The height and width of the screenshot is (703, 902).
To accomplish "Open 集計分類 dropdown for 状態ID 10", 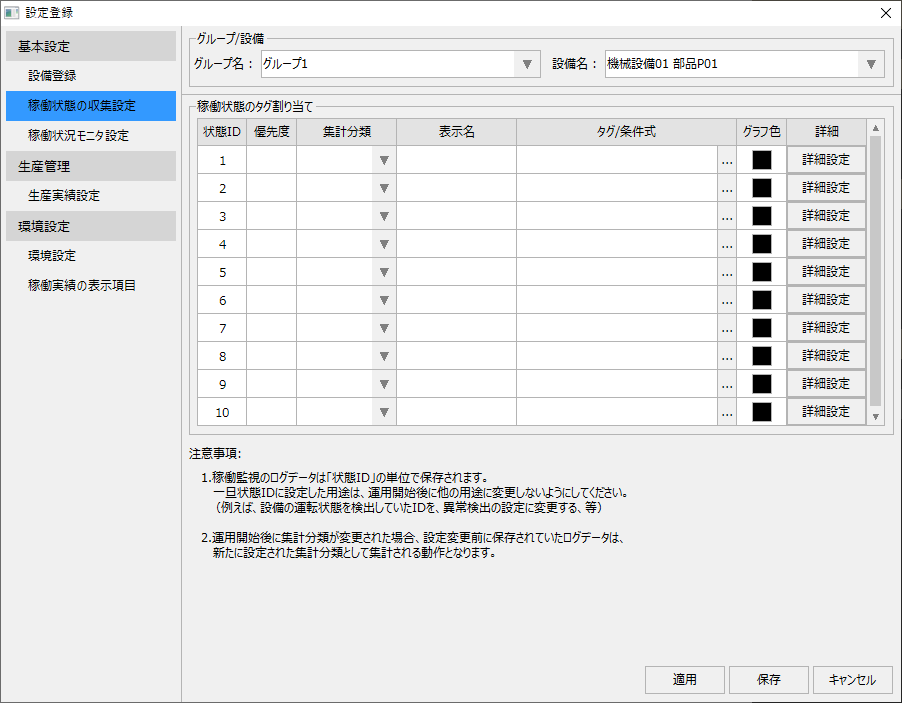I will point(383,411).
